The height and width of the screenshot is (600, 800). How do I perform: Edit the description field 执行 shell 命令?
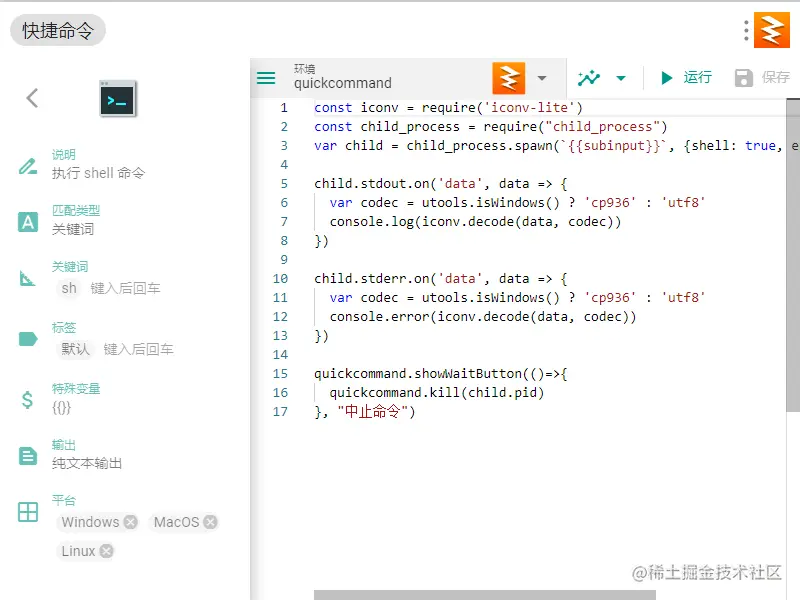98,173
